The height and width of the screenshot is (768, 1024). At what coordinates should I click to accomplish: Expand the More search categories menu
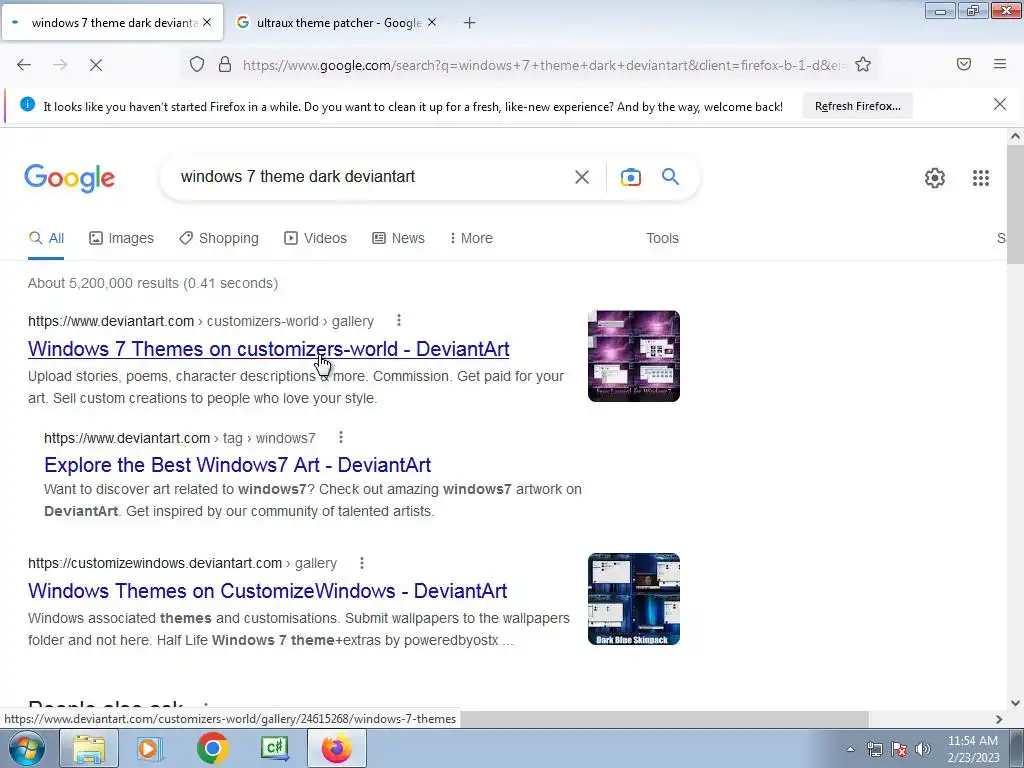coord(471,238)
